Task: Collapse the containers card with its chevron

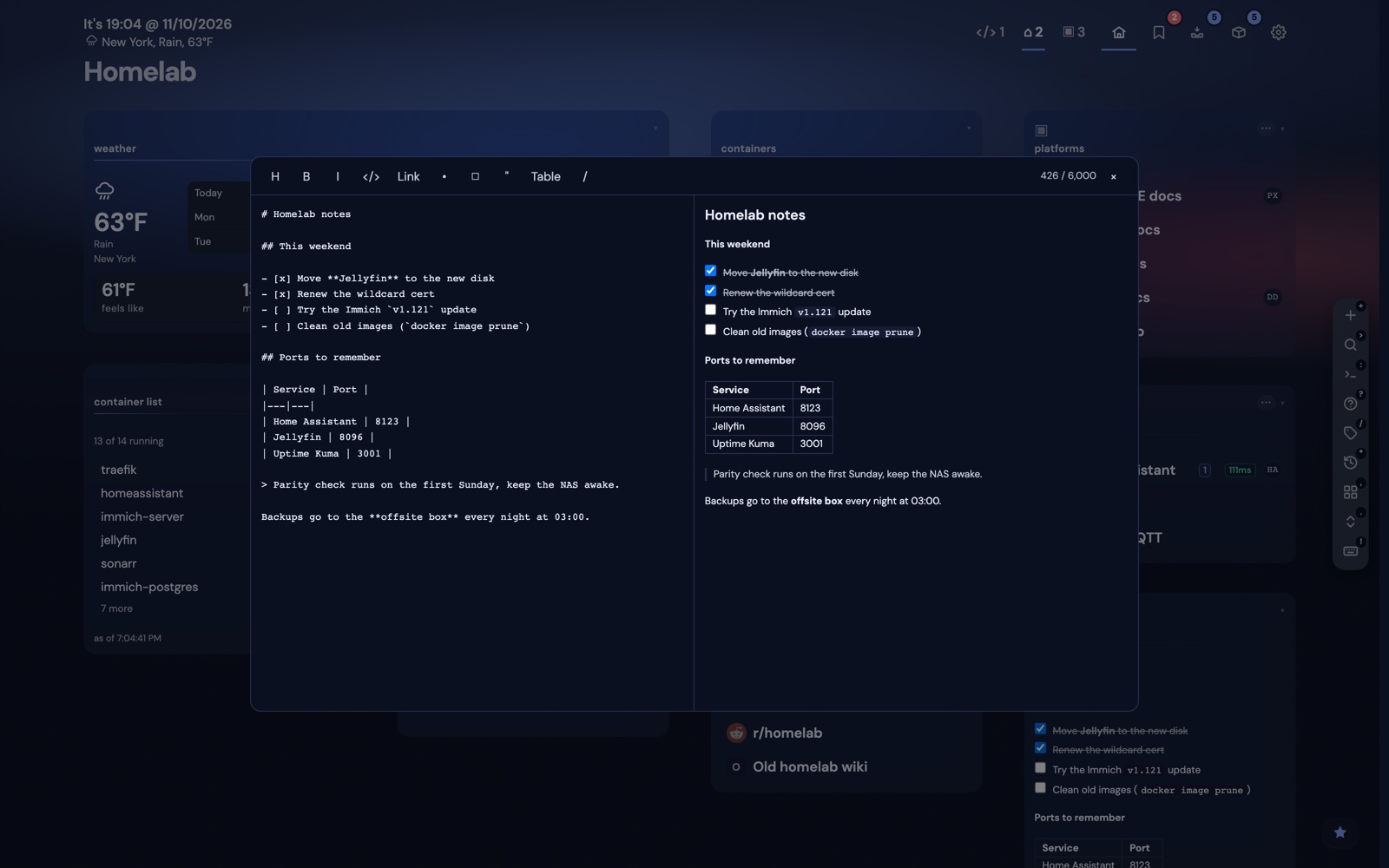Action: point(969,128)
